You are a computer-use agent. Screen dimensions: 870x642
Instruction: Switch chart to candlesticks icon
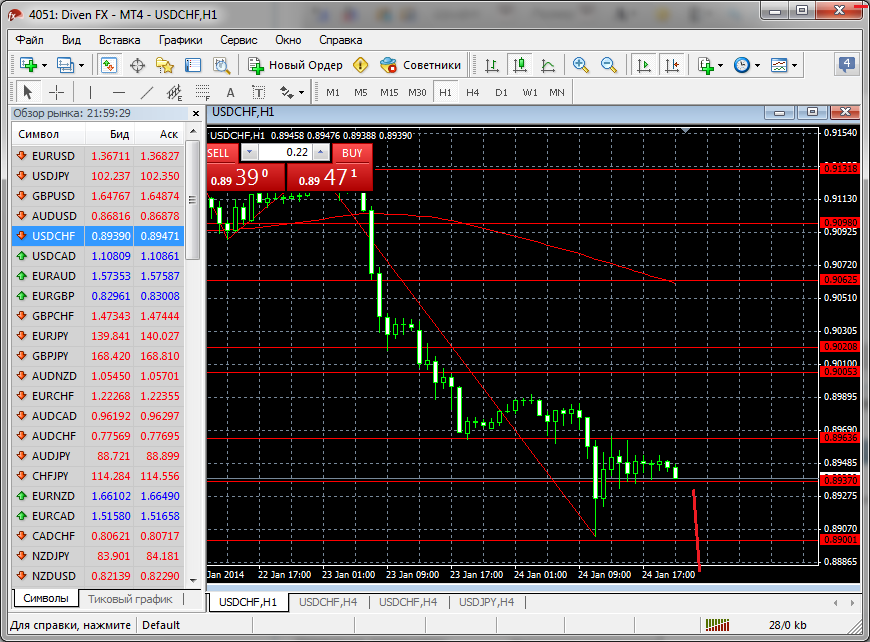[x=520, y=65]
